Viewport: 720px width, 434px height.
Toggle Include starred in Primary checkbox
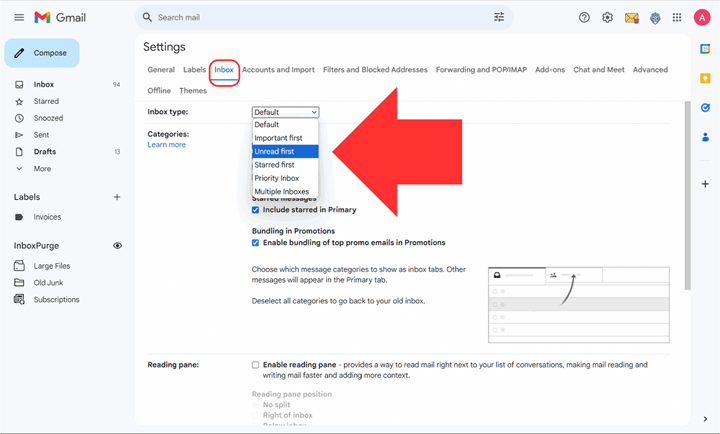[256, 210]
